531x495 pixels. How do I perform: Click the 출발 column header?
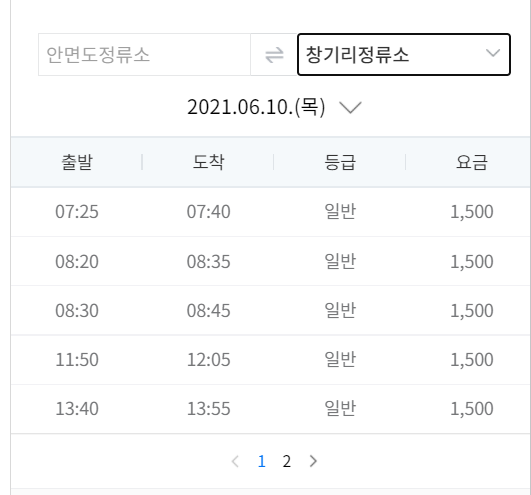click(77, 162)
